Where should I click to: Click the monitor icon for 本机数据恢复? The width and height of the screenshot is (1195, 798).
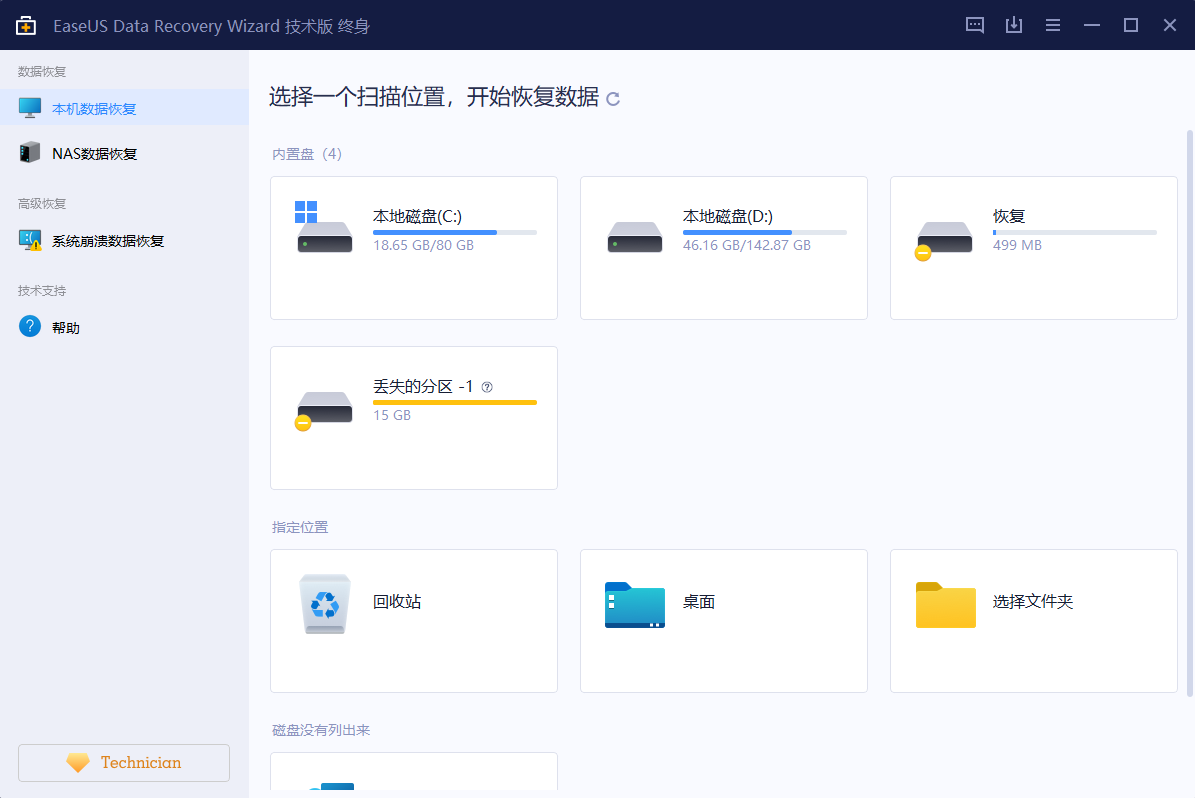tap(30, 108)
